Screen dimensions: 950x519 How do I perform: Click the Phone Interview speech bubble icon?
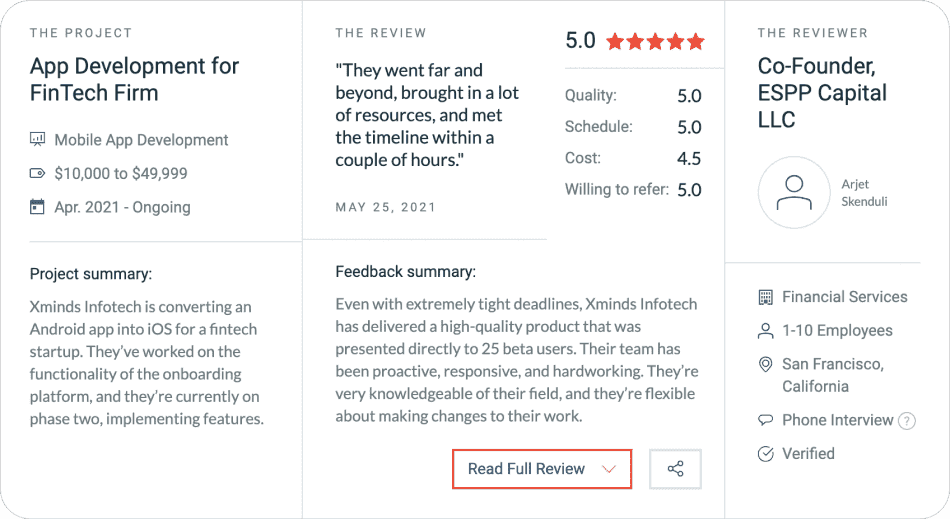[766, 420]
